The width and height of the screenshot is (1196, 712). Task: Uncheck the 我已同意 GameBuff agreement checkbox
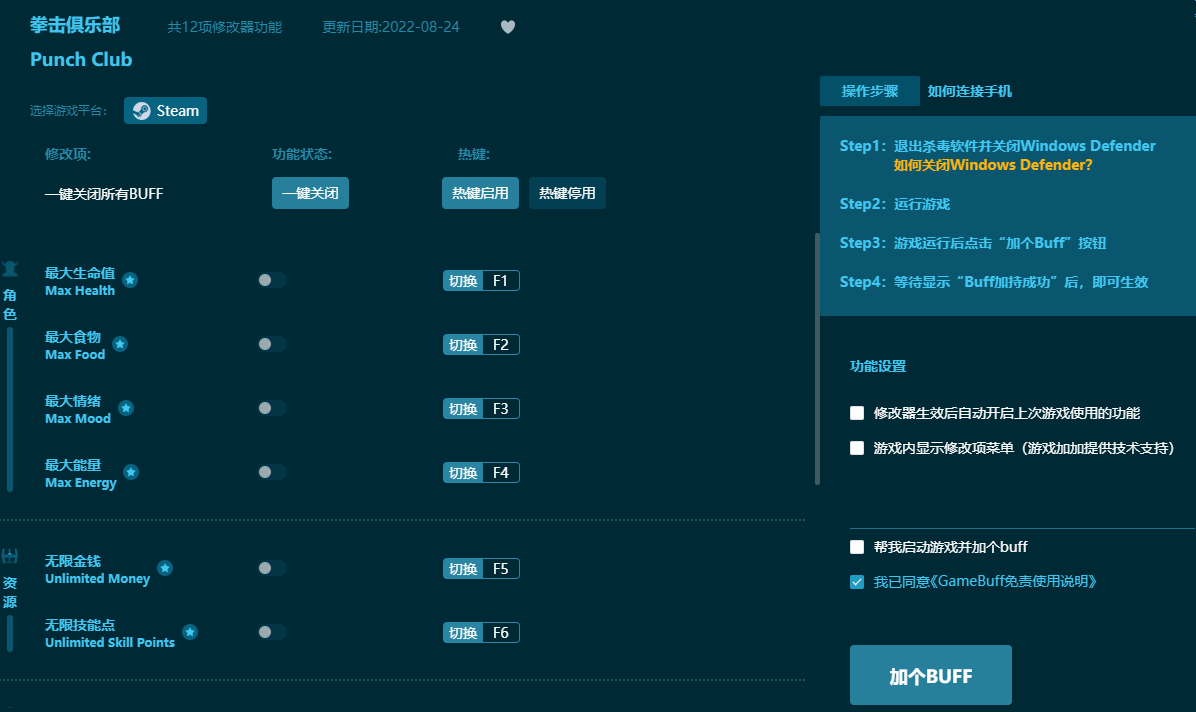coord(857,582)
